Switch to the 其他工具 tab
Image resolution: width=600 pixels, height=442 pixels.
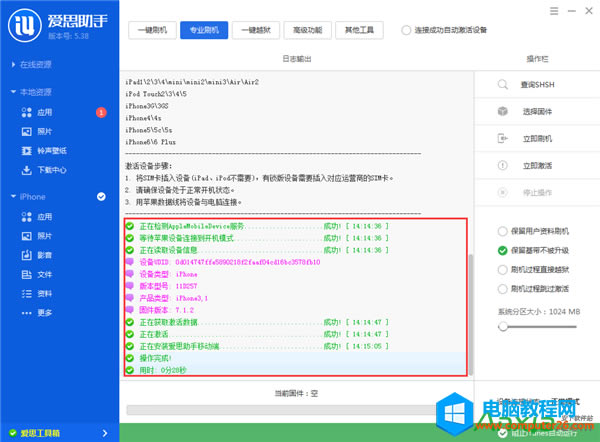(359, 30)
